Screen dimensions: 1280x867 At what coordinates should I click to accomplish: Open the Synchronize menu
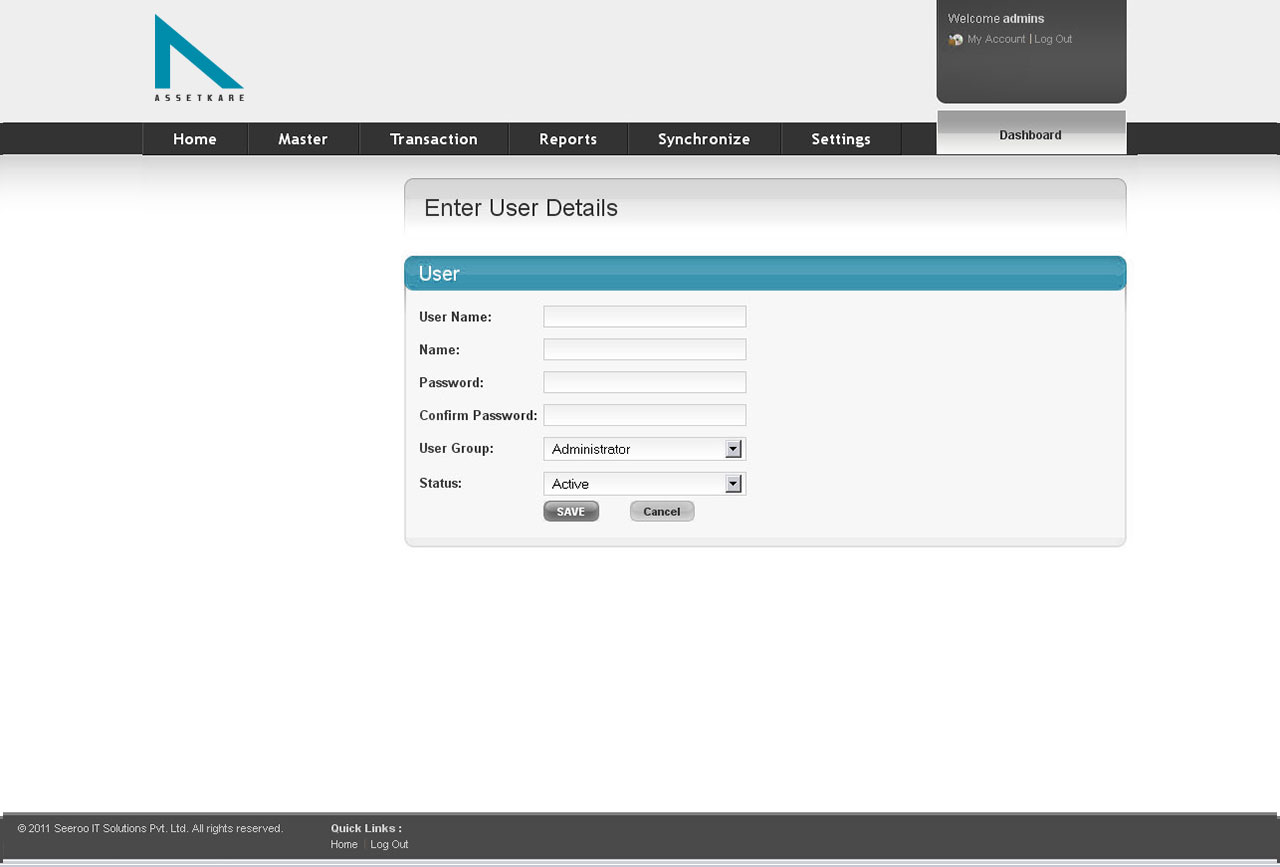point(704,139)
